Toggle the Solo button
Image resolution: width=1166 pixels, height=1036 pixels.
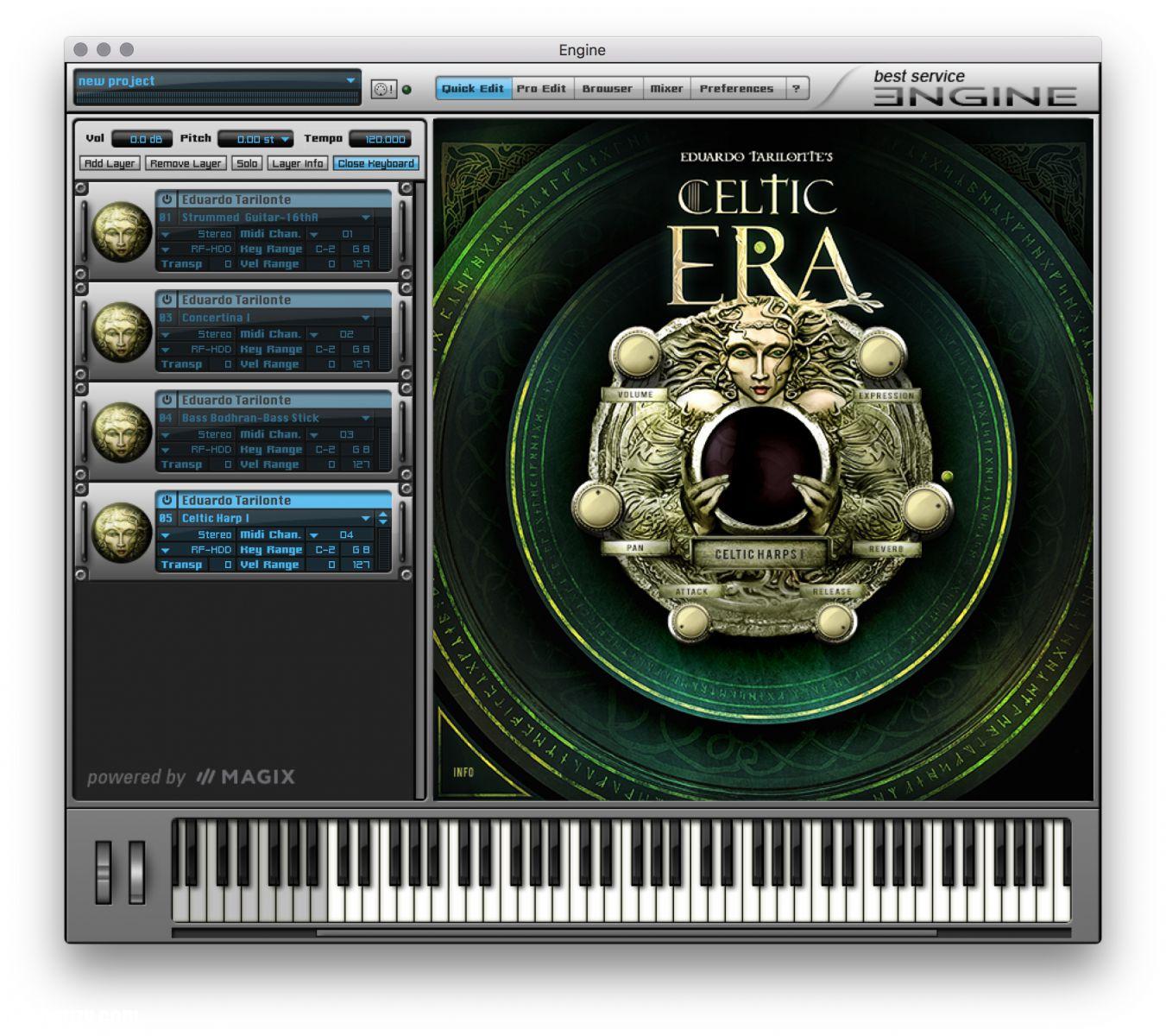point(247,163)
